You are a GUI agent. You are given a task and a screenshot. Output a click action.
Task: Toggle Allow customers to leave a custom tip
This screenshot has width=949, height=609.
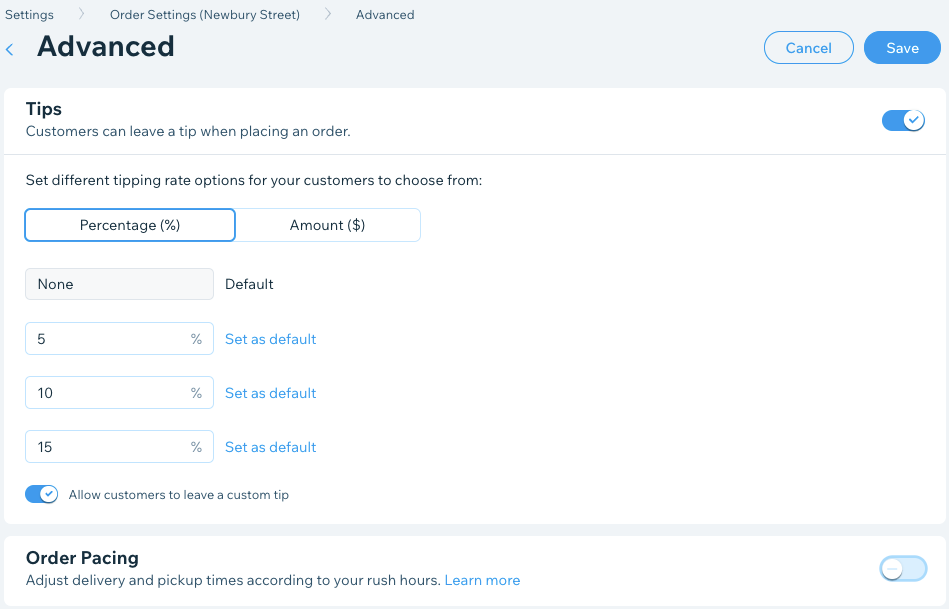42,494
